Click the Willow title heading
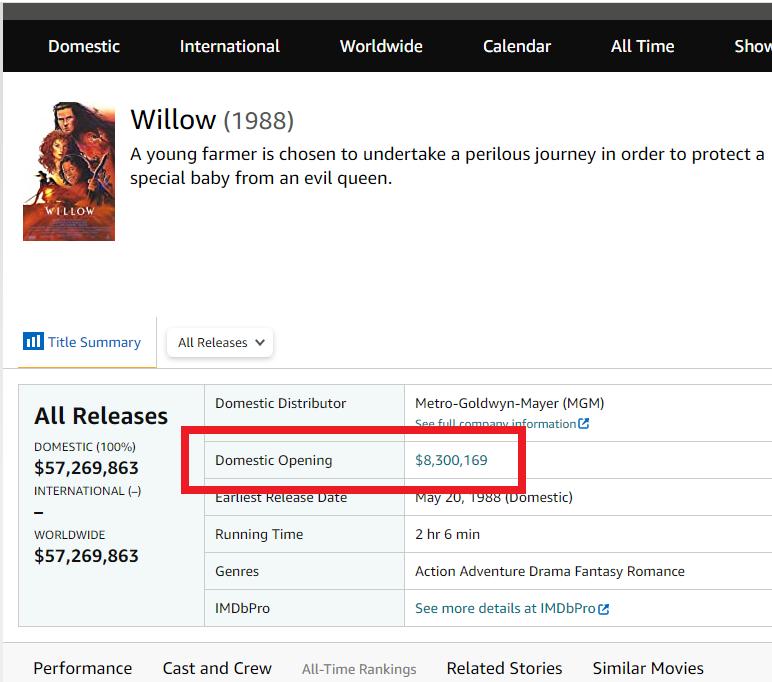Viewport: 772px width, 682px height. [x=173, y=120]
